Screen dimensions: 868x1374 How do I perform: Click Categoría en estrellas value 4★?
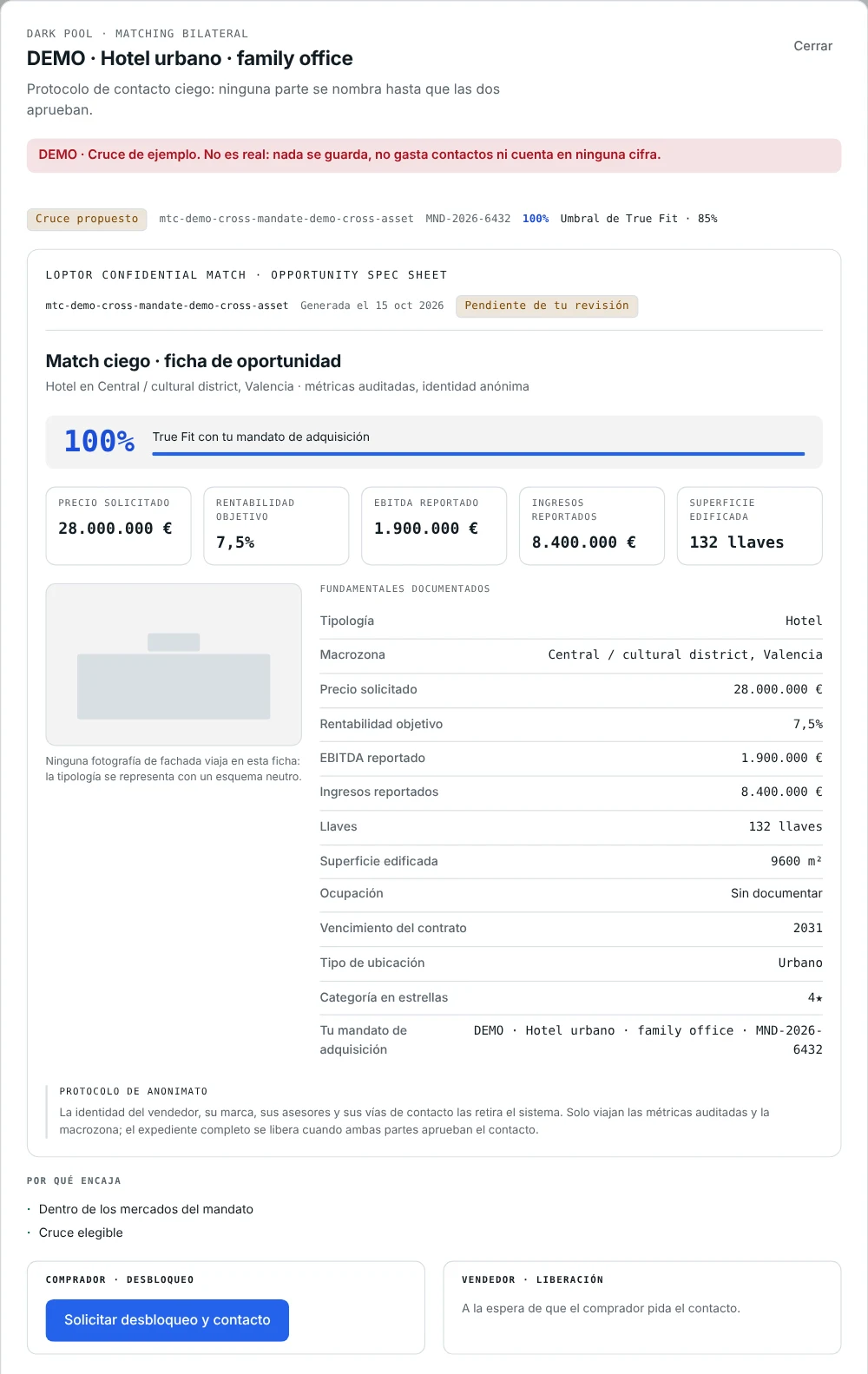[x=815, y=997]
